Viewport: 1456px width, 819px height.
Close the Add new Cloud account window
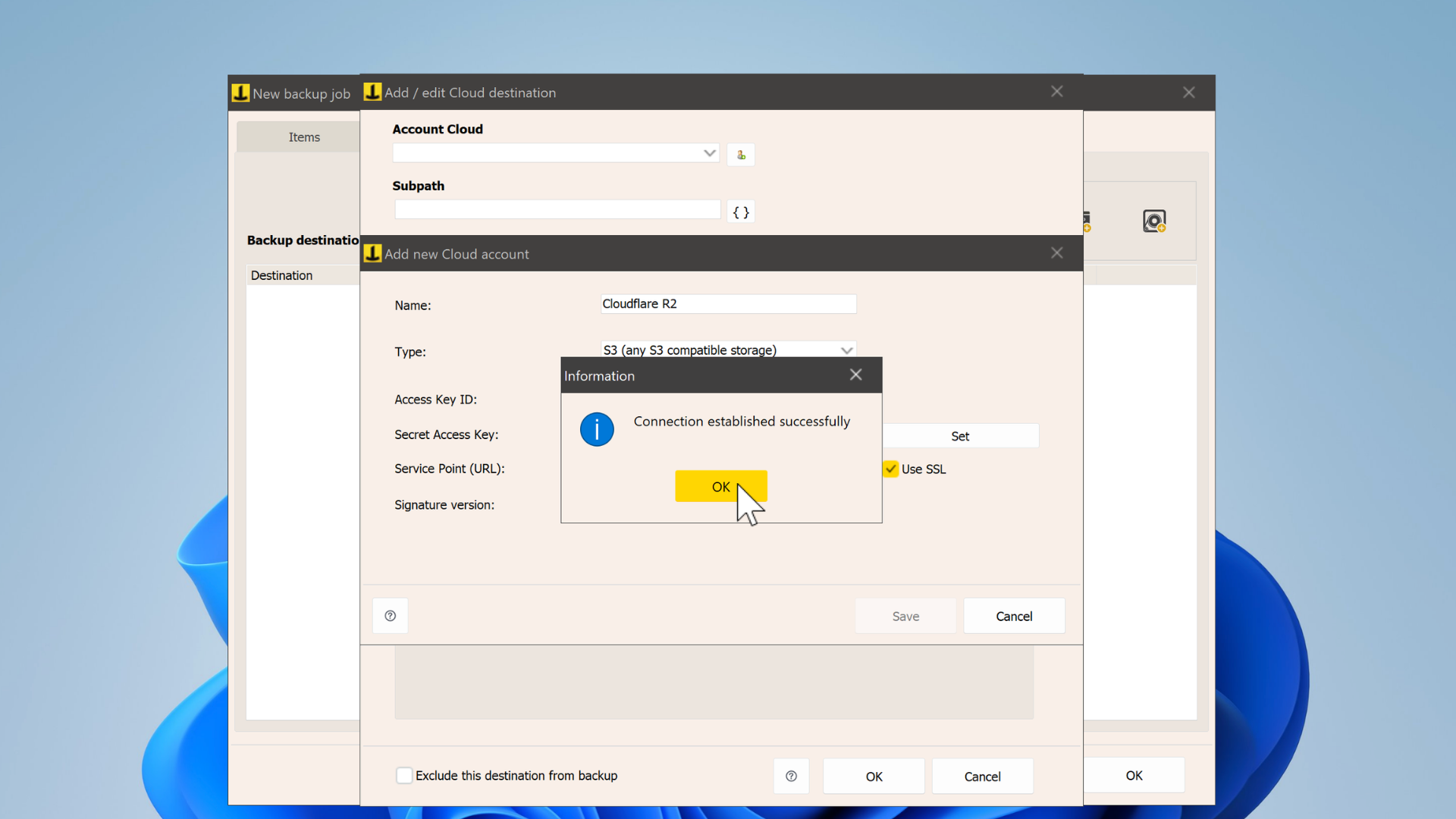pyautogui.click(x=1056, y=253)
